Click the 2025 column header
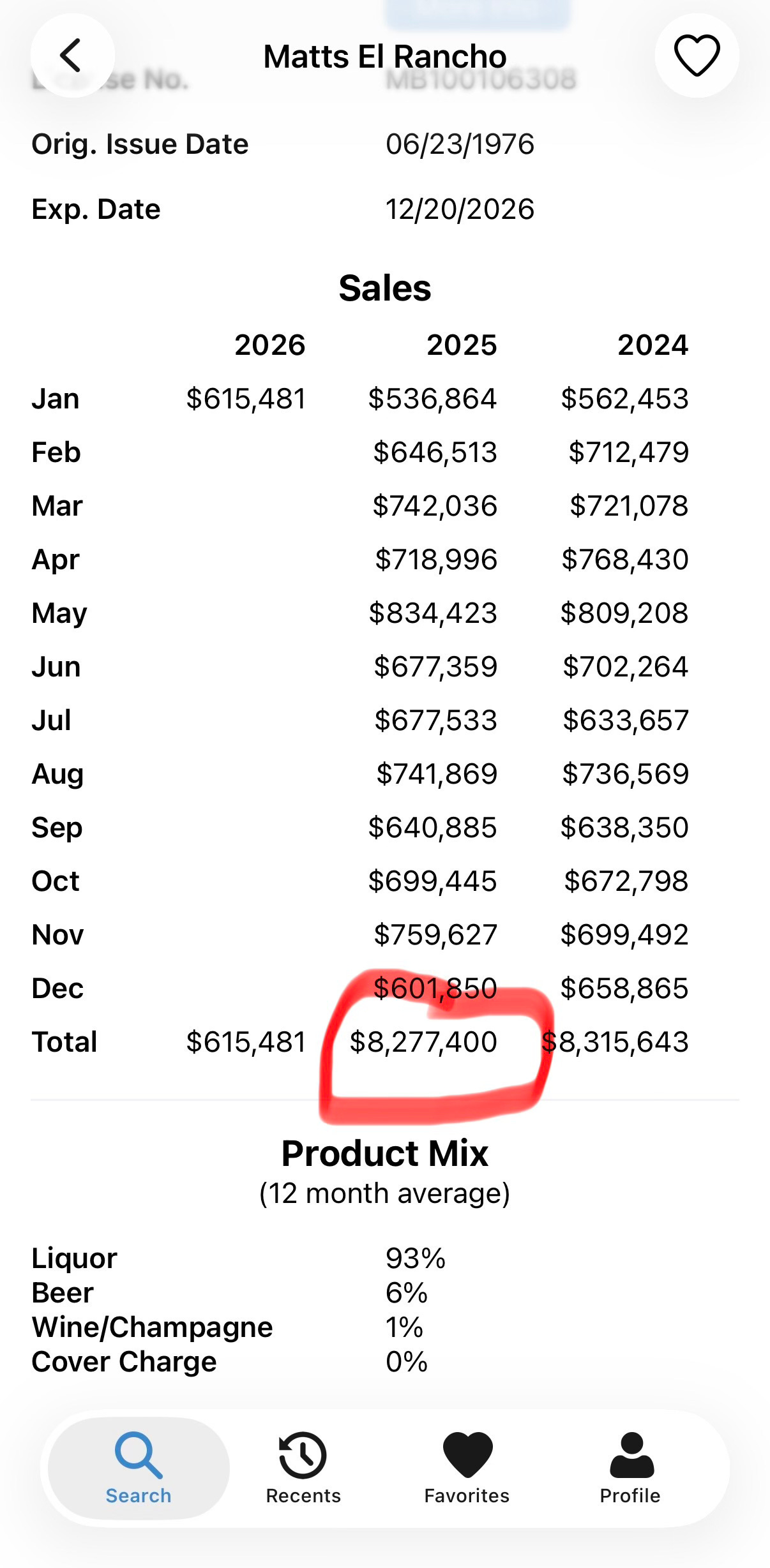The image size is (770, 1568). click(x=462, y=345)
